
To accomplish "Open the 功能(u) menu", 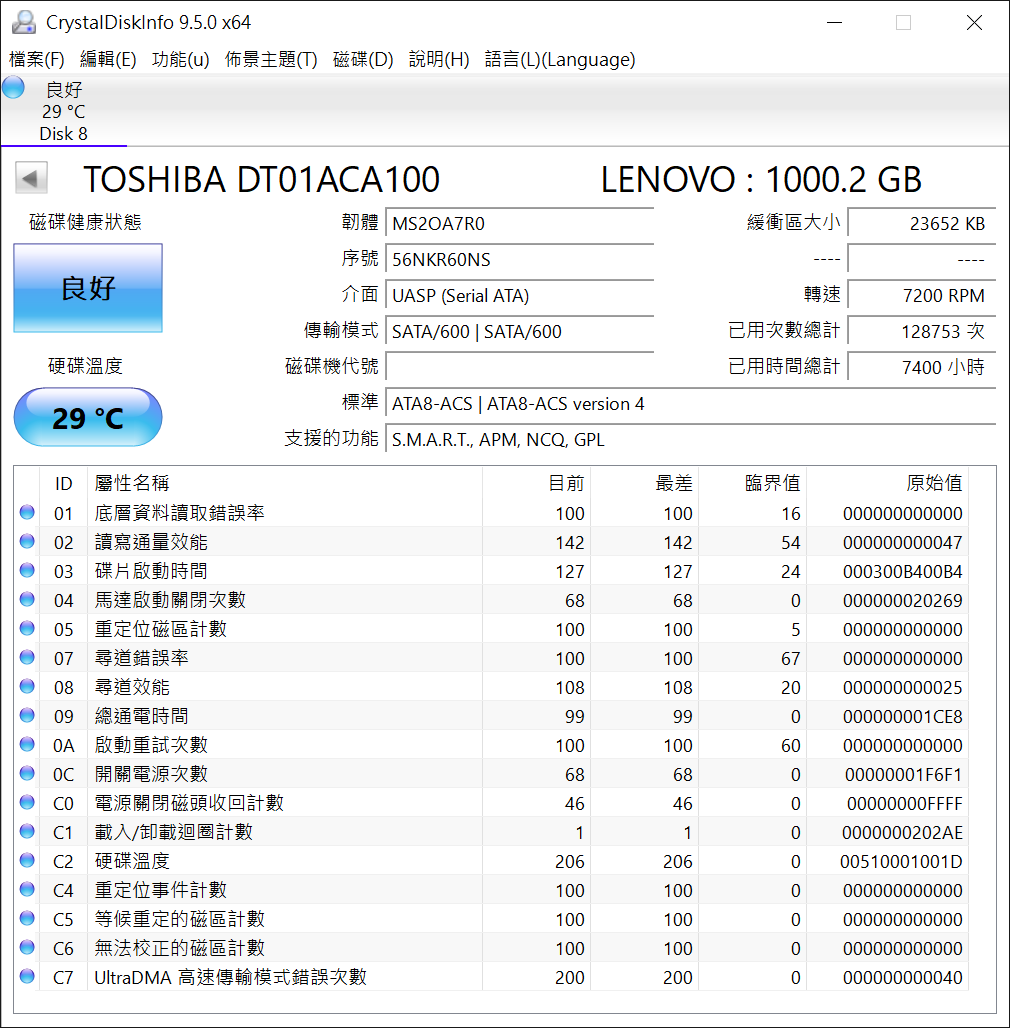I will coord(180,60).
